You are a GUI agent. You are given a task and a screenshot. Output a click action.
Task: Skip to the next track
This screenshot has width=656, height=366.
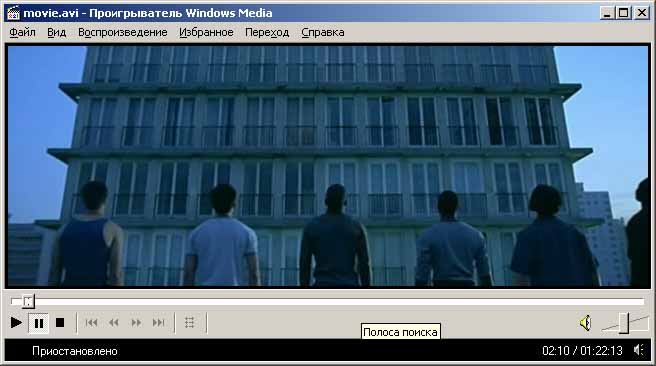tap(159, 322)
